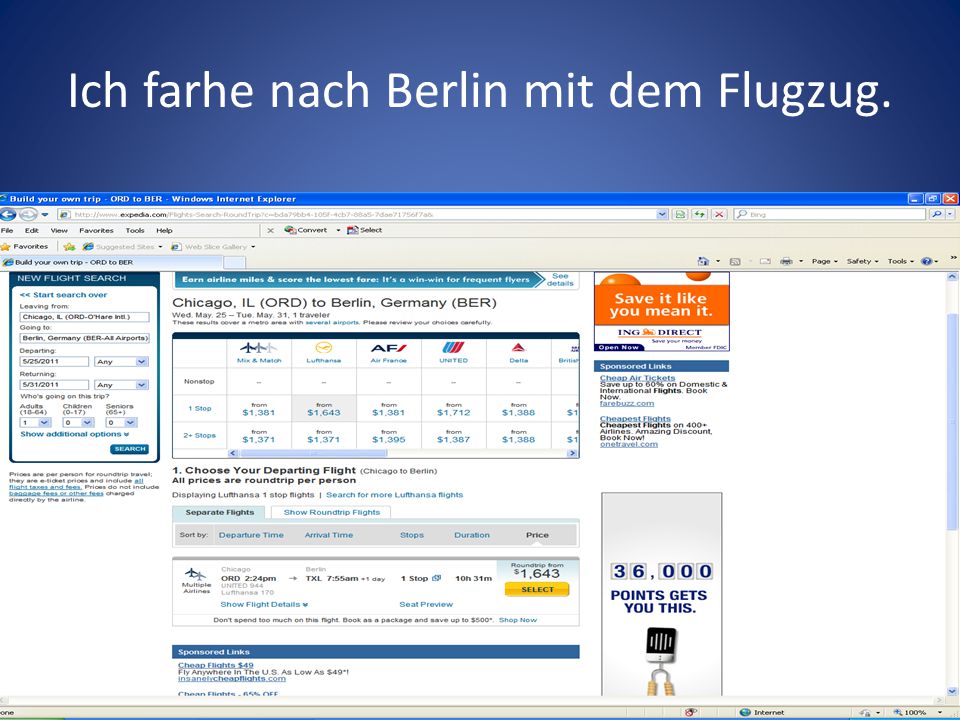Image resolution: width=960 pixels, height=720 pixels.
Task: Open the Help menu
Action: coord(165,231)
